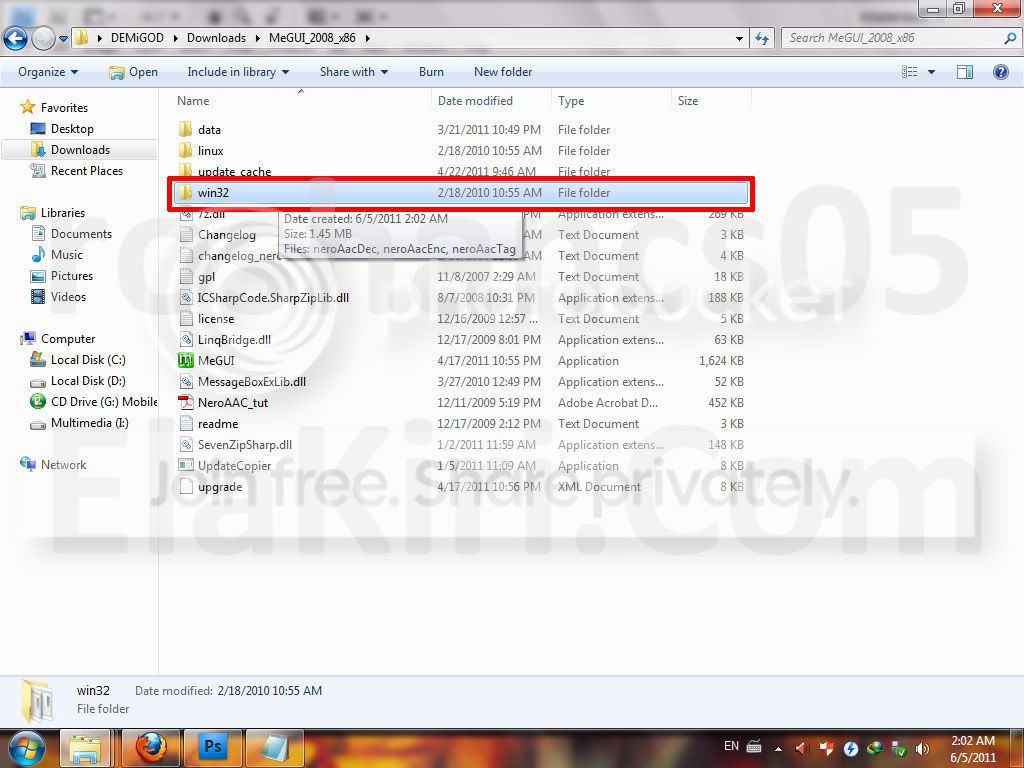Image resolution: width=1024 pixels, height=768 pixels.
Task: Select Computer in the navigation pane
Action: 68,339
